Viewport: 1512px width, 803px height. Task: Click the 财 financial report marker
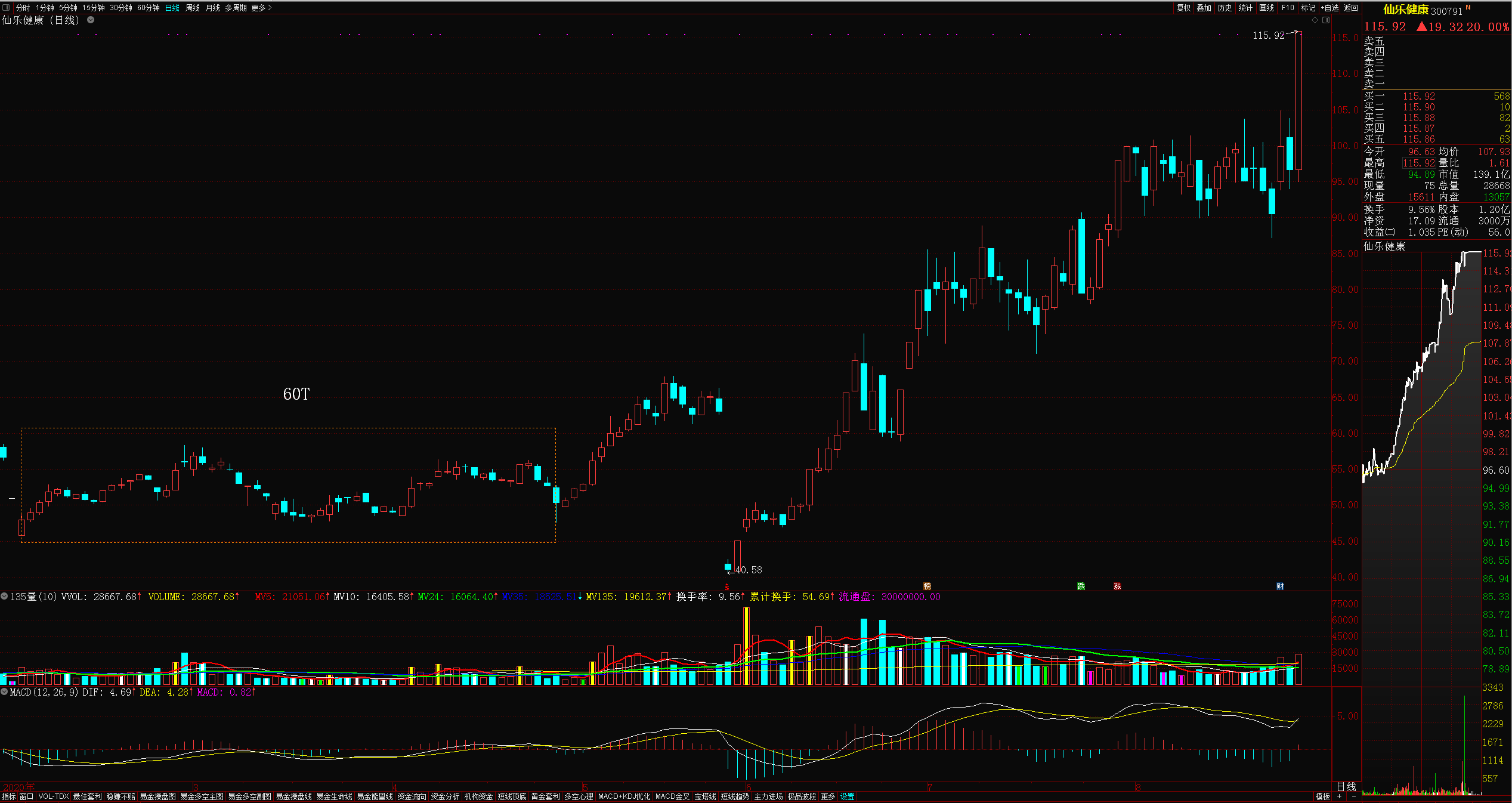(x=1280, y=586)
